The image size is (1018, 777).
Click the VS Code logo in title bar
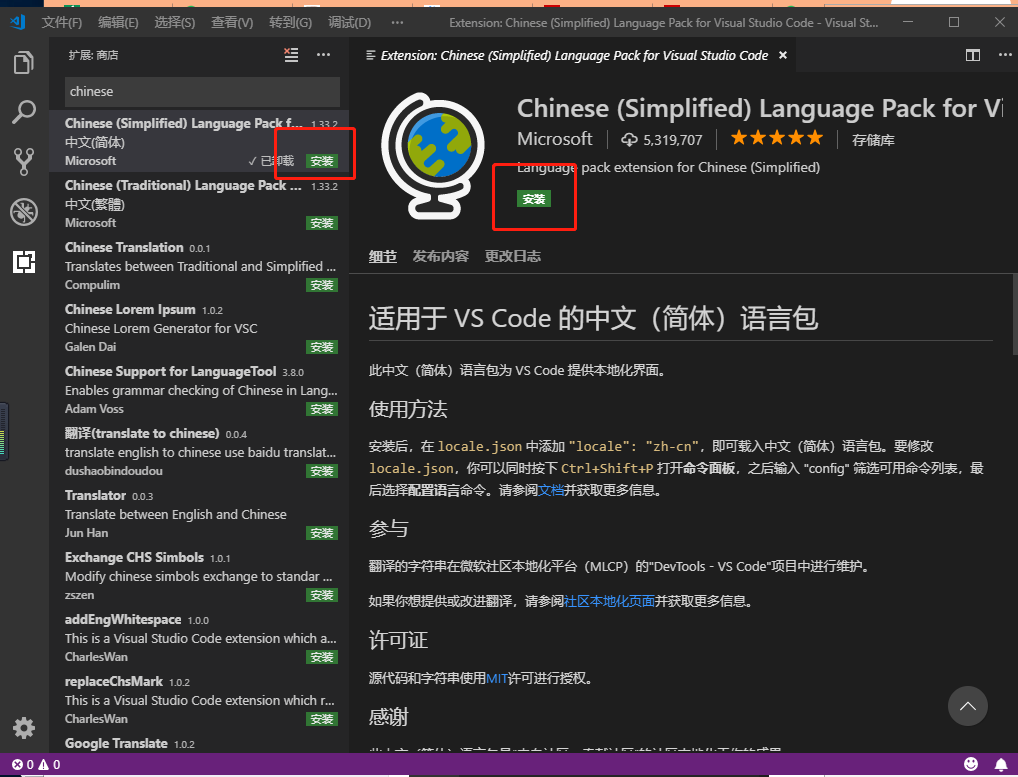[18, 22]
